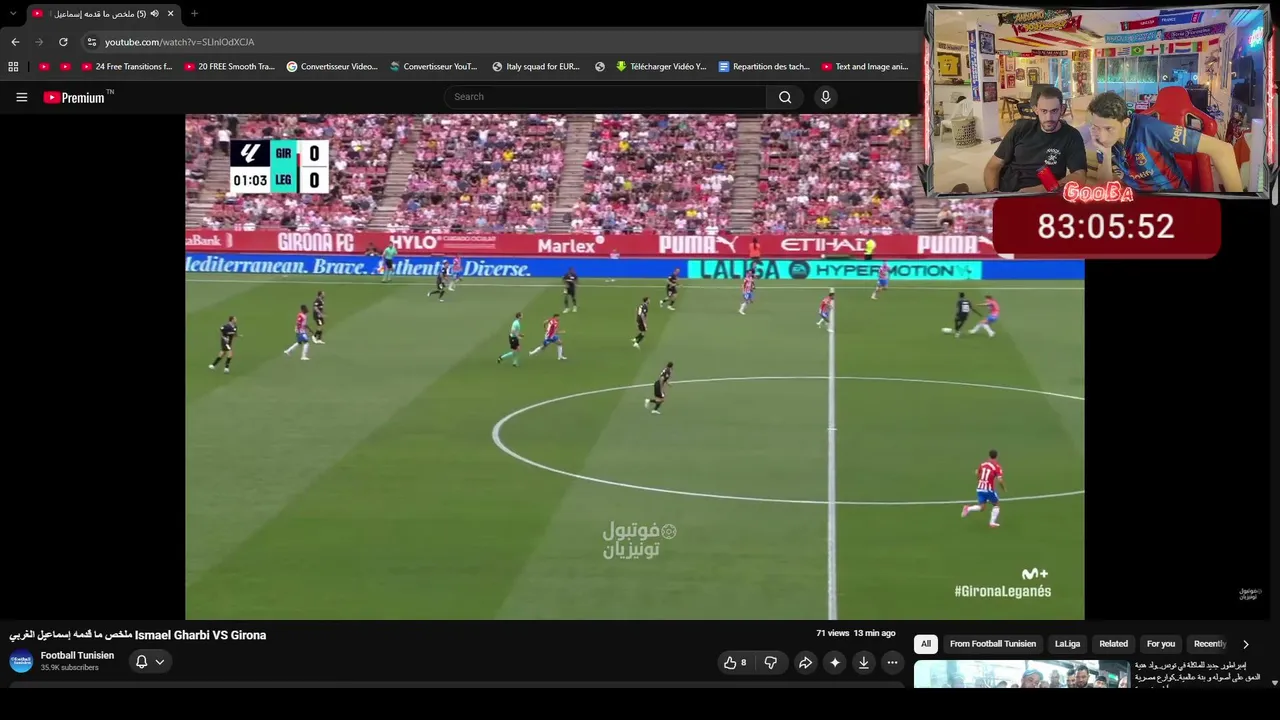Select the LaLiga filter chip
The height and width of the screenshot is (720, 1280).
tap(1067, 644)
